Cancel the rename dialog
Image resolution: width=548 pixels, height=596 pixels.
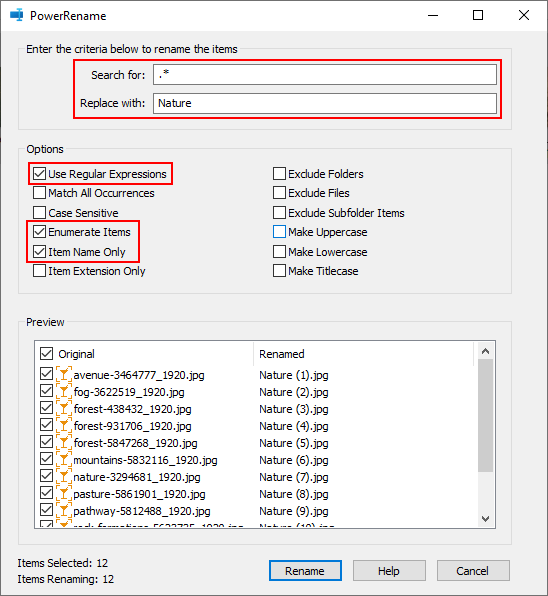[x=473, y=571]
